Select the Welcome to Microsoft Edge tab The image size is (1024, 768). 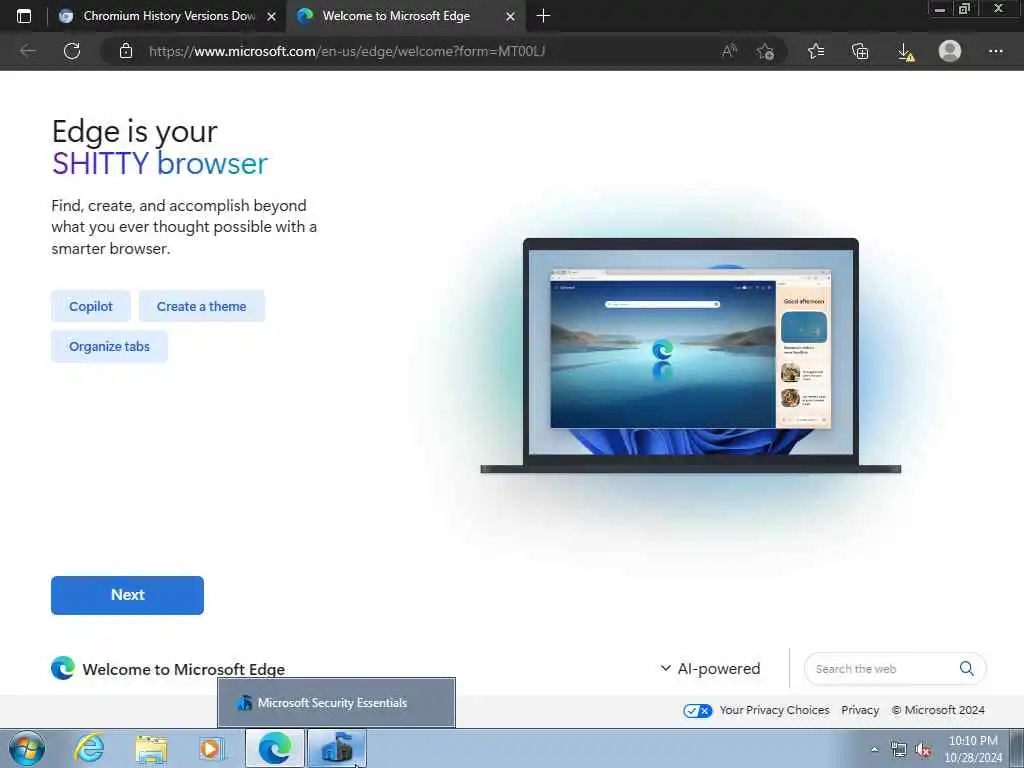point(404,16)
